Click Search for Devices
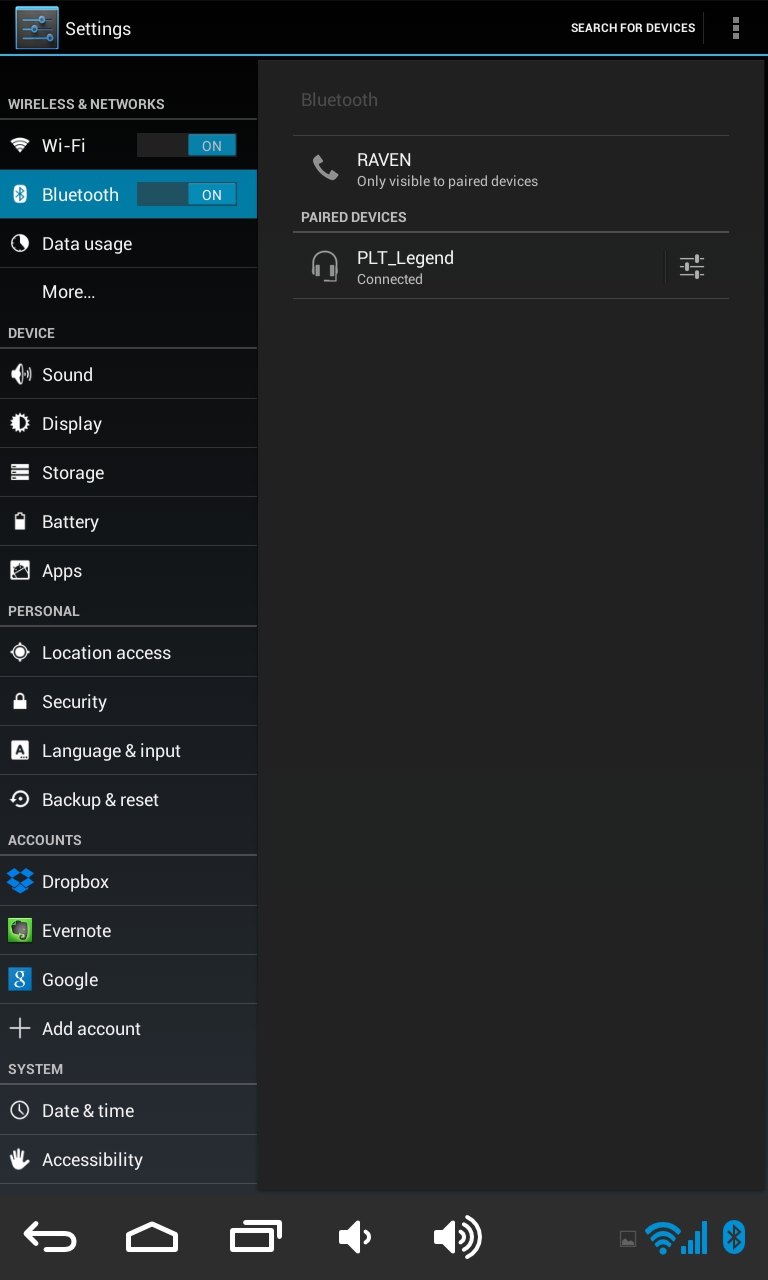Screen dimensions: 768x1280 pos(632,28)
